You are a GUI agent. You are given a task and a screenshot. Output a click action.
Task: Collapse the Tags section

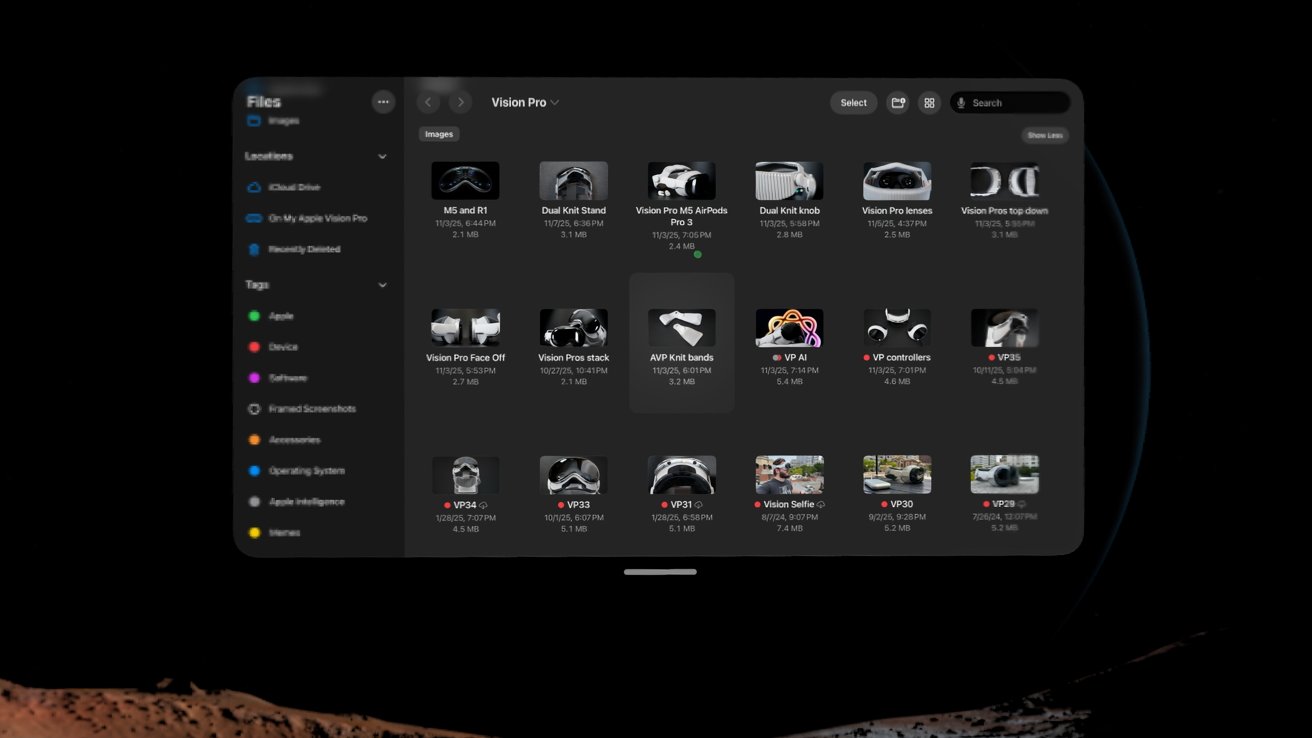click(382, 285)
